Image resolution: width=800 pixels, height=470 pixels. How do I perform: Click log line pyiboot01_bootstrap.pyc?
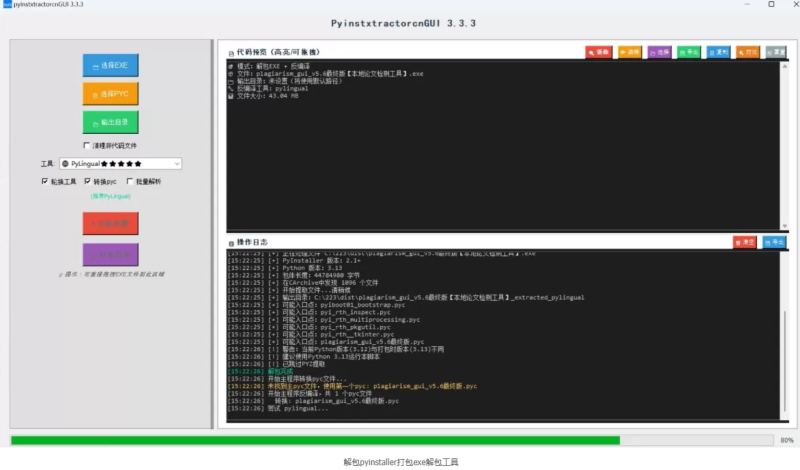[x=316, y=305]
